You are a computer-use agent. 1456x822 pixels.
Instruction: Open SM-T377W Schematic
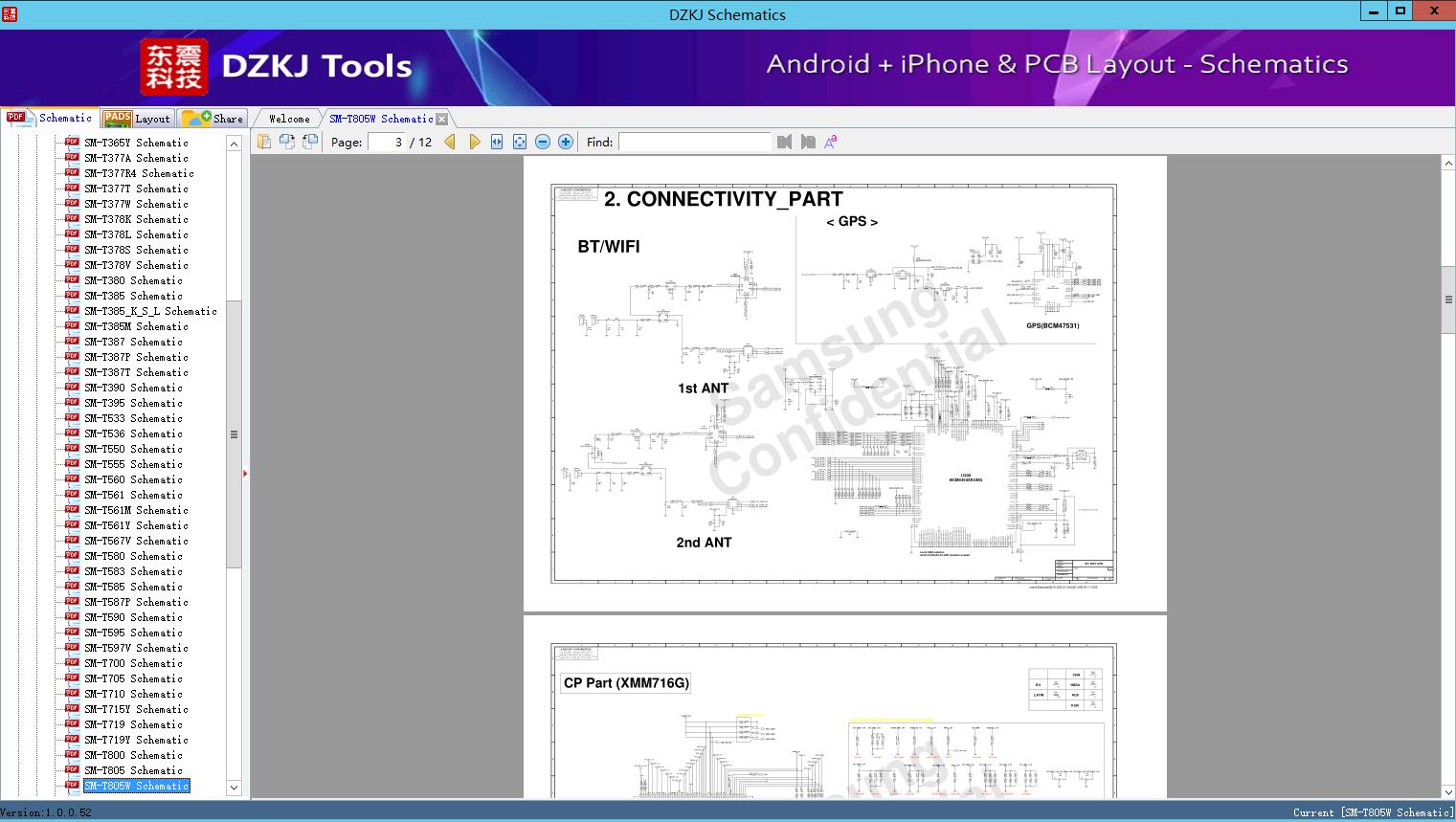tap(136, 204)
